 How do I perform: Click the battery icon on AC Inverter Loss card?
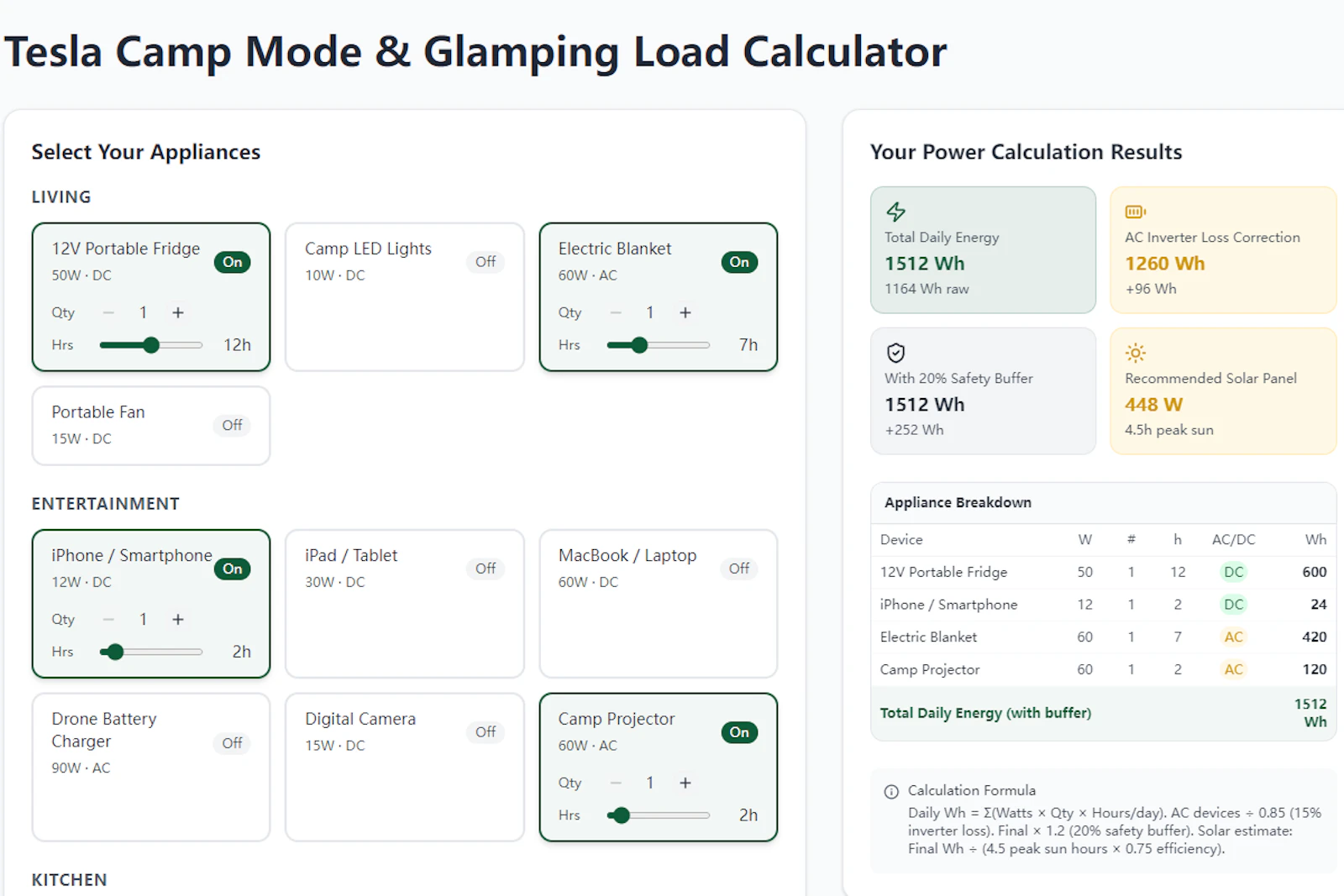[x=1136, y=212]
